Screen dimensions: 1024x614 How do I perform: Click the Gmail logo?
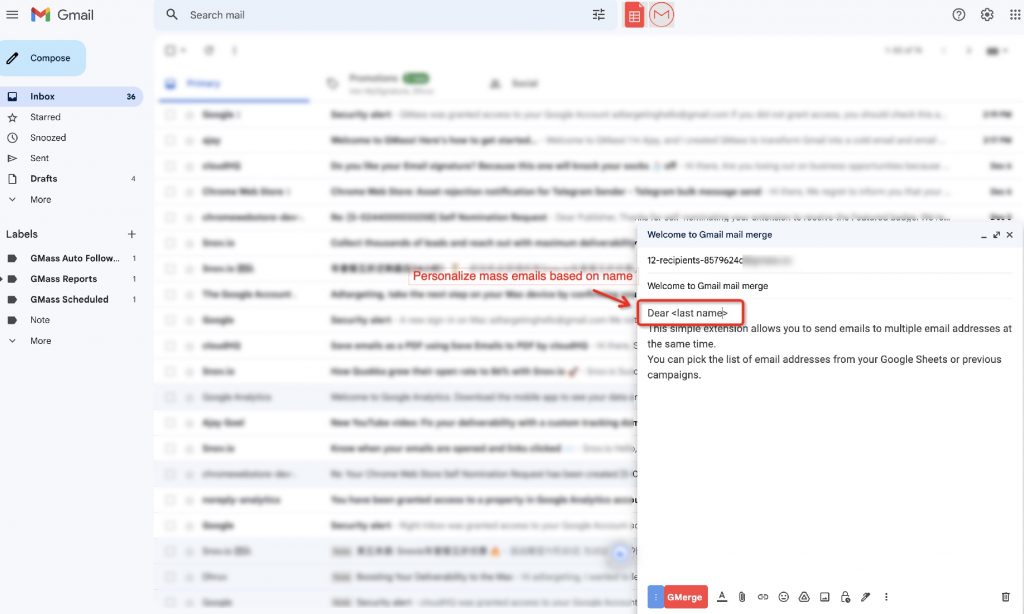(62, 14)
